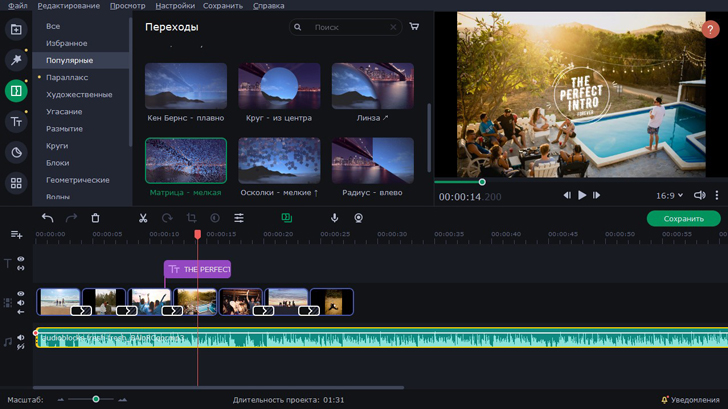Click the red help question mark
728x409 pixels.
point(711,30)
